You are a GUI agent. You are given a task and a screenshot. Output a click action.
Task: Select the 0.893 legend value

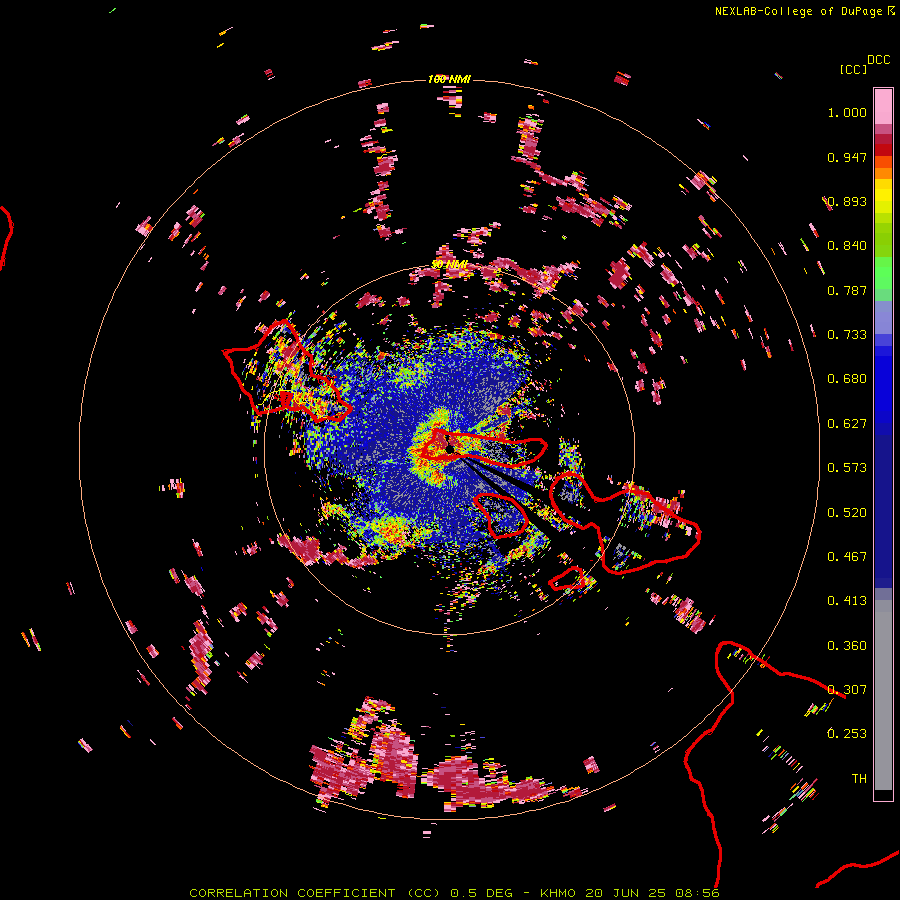pyautogui.click(x=847, y=201)
